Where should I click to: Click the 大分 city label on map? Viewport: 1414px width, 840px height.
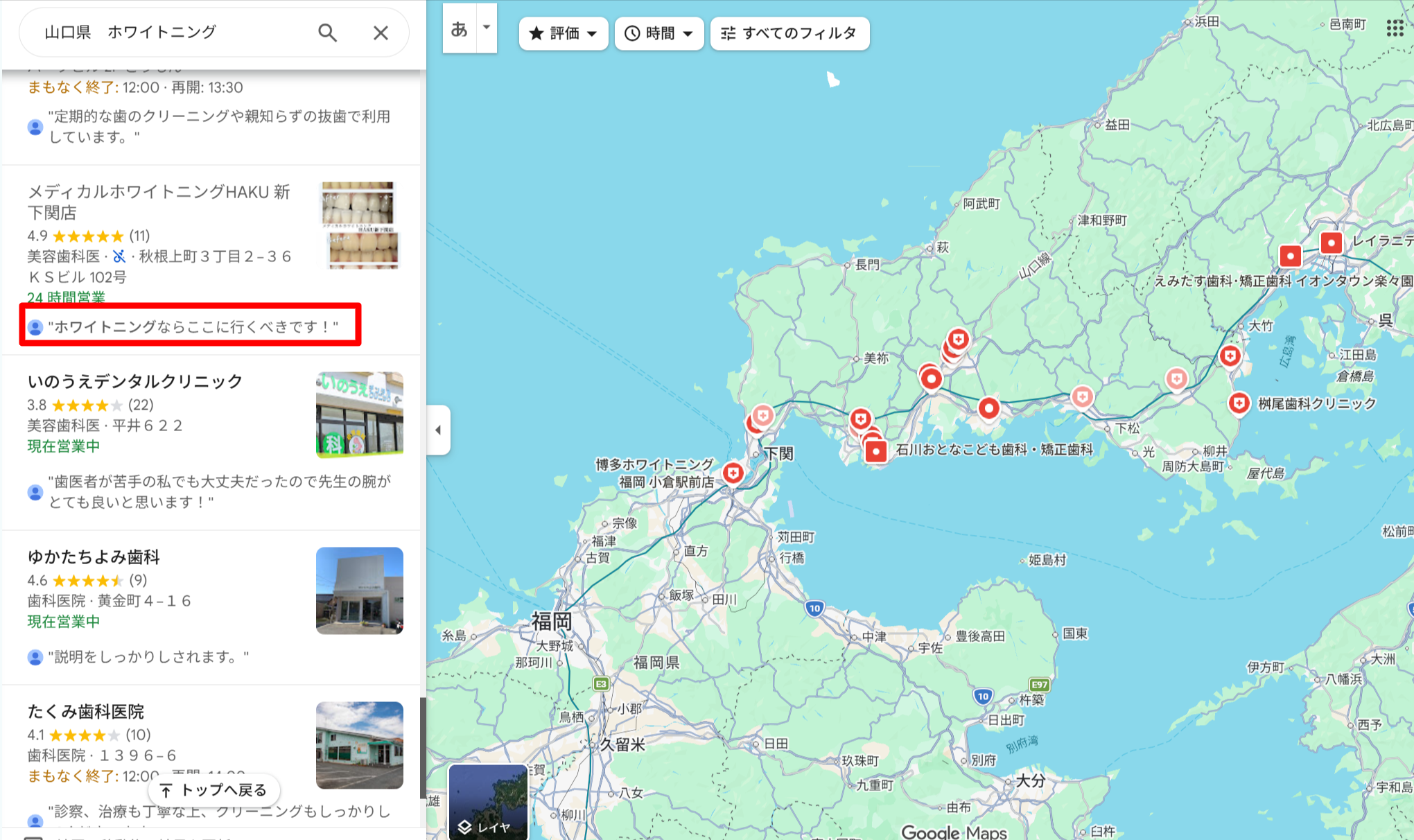[x=1030, y=781]
